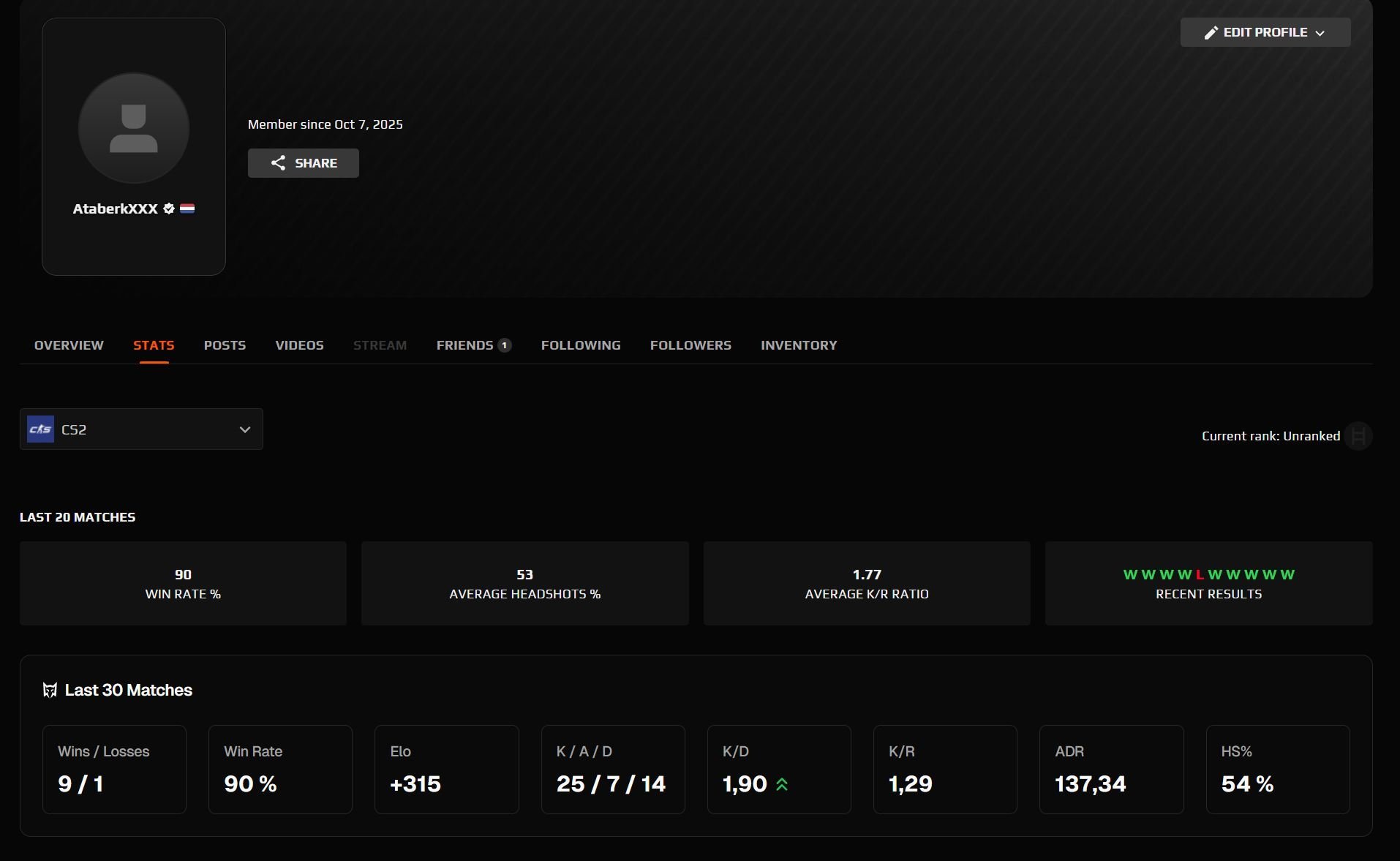Click the pencil icon beside Edit Profile
The height and width of the screenshot is (861, 1400).
1211,33
